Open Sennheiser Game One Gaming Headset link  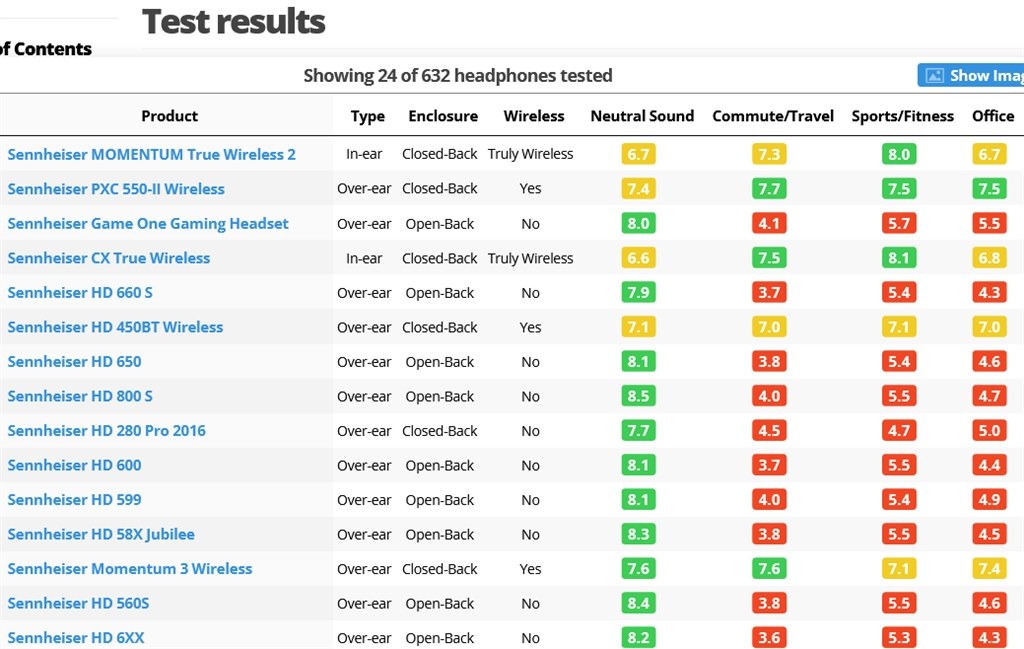point(148,223)
